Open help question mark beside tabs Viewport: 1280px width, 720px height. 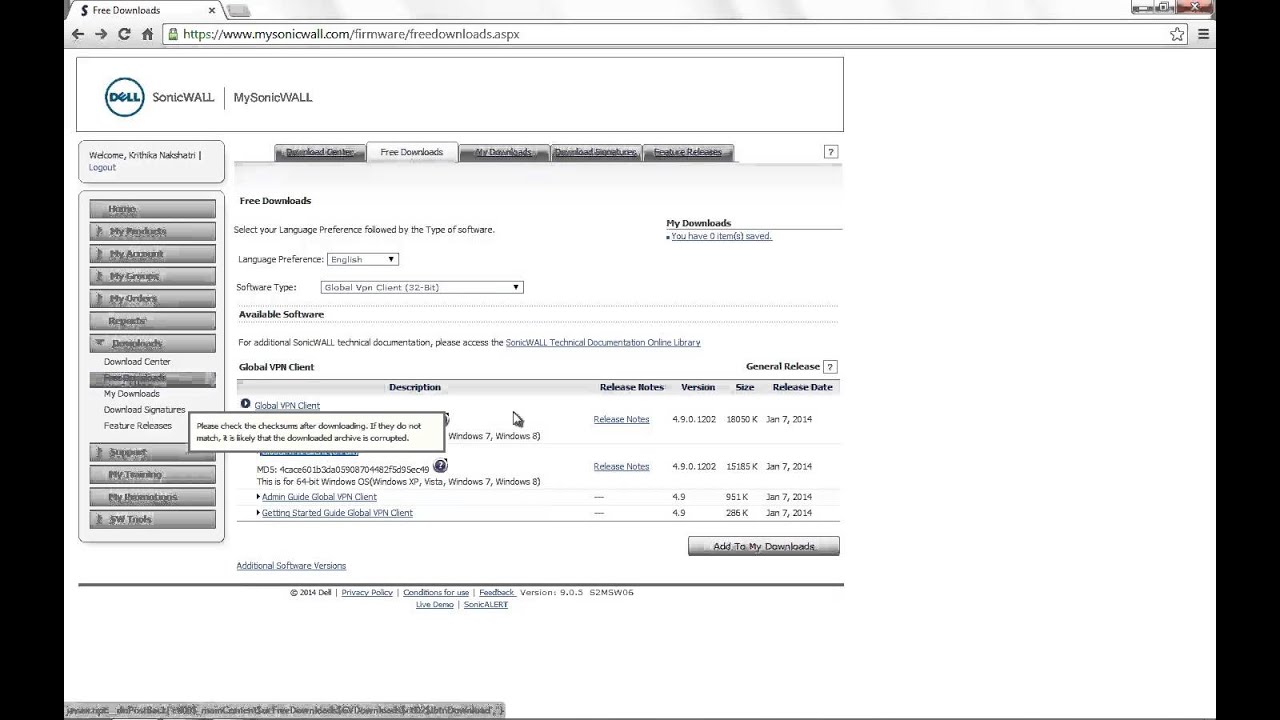[830, 152]
